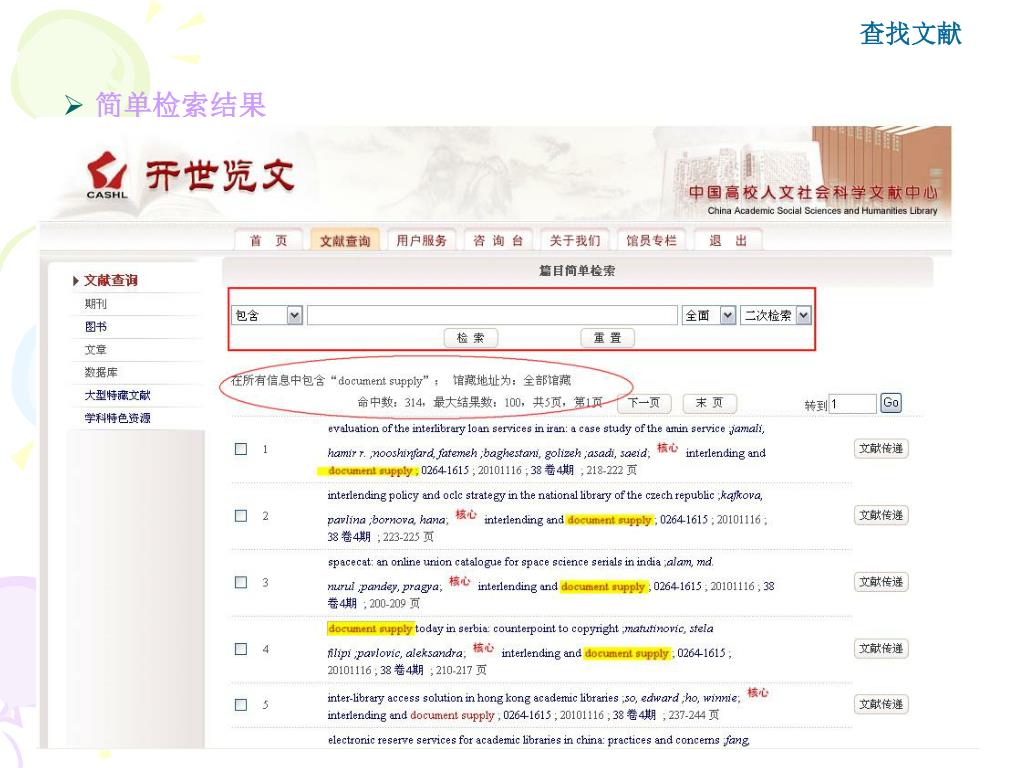
Task: Open article 'inter-library access solution in hong kong'
Action: click(x=473, y=697)
